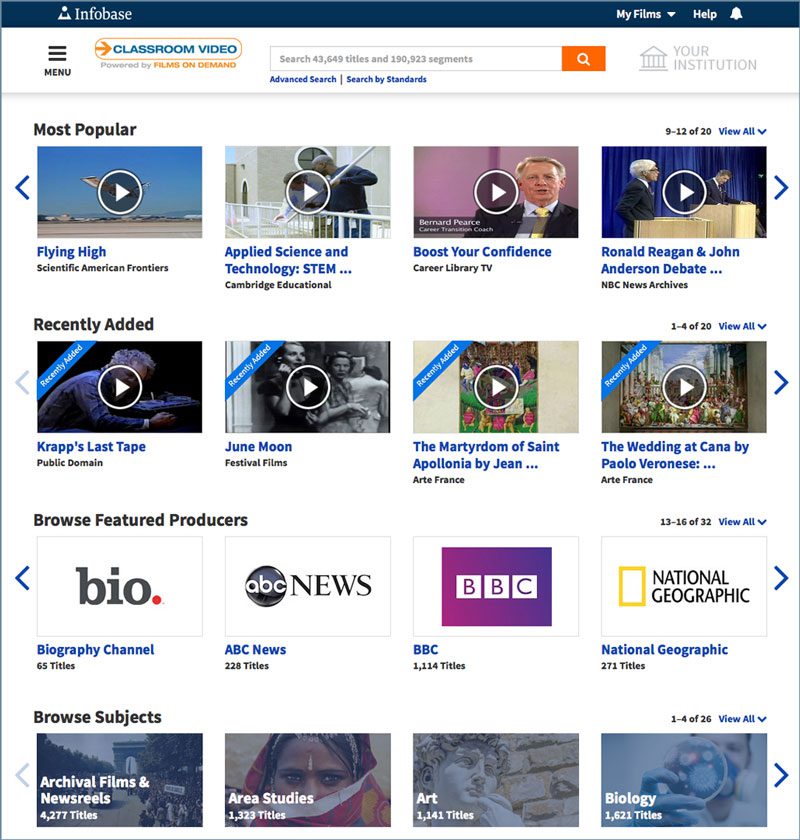Viewport: 800px width, 840px height.
Task: Show next Browse Subjects arrow
Action: (781, 775)
